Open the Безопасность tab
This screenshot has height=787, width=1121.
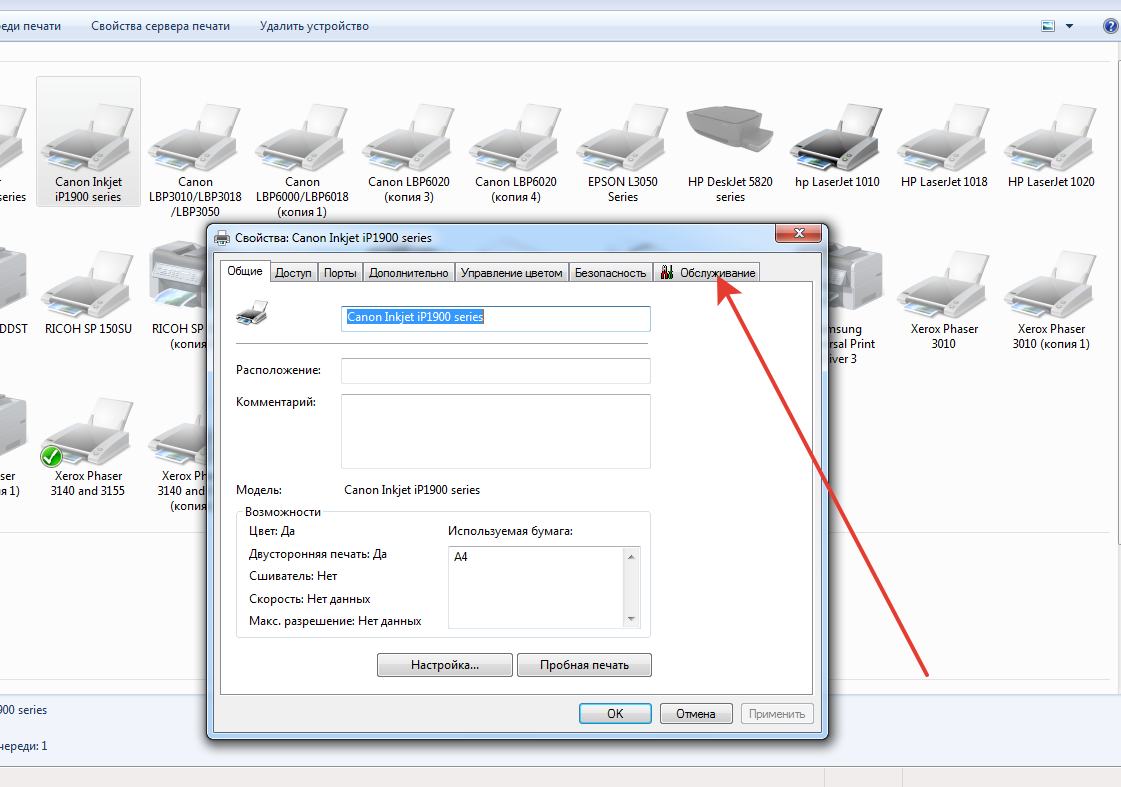click(611, 273)
